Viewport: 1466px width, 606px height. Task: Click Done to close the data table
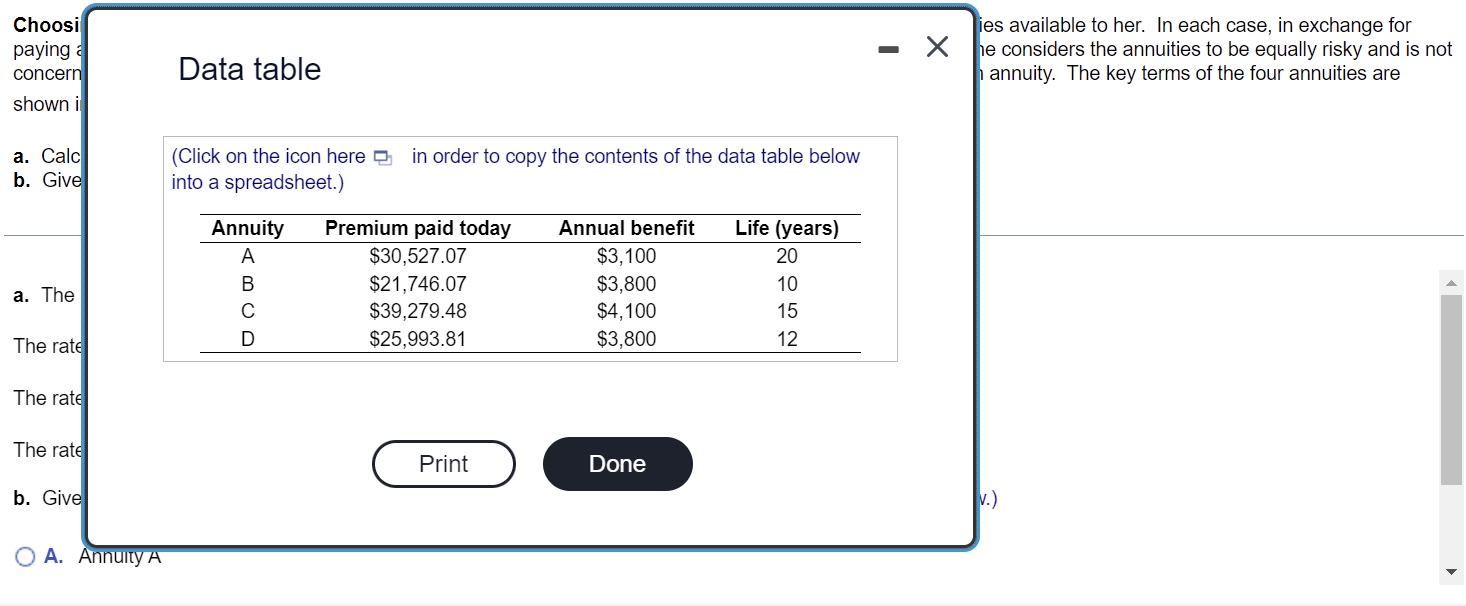tap(617, 463)
